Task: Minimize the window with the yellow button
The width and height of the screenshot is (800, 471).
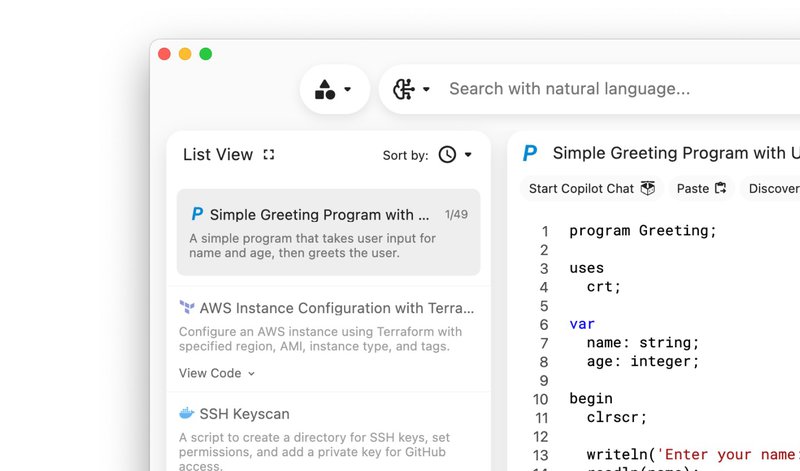Action: point(185,54)
